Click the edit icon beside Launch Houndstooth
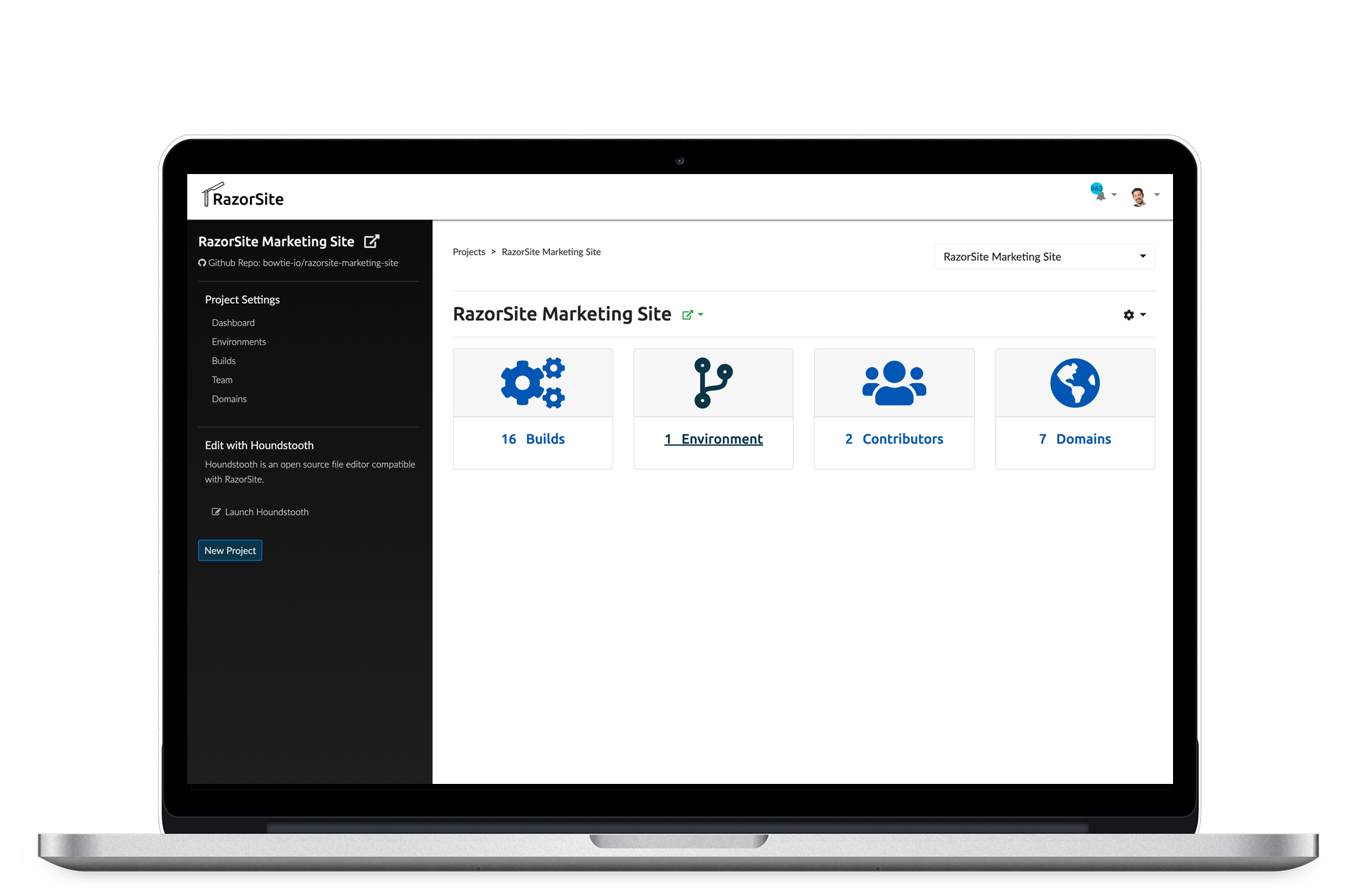1359x896 pixels. [x=216, y=512]
